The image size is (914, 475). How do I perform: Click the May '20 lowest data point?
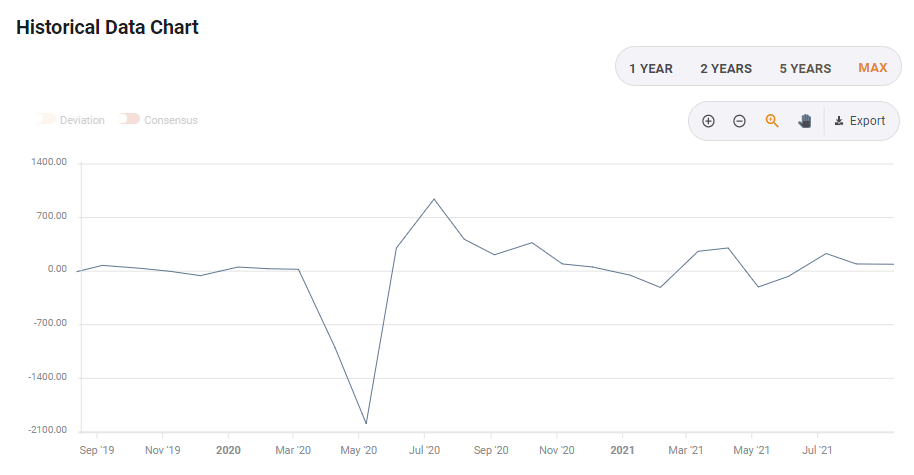[366, 423]
